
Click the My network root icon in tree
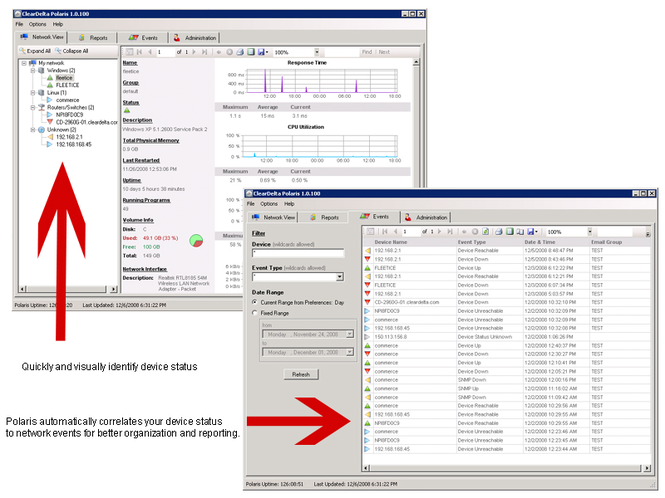coord(32,63)
